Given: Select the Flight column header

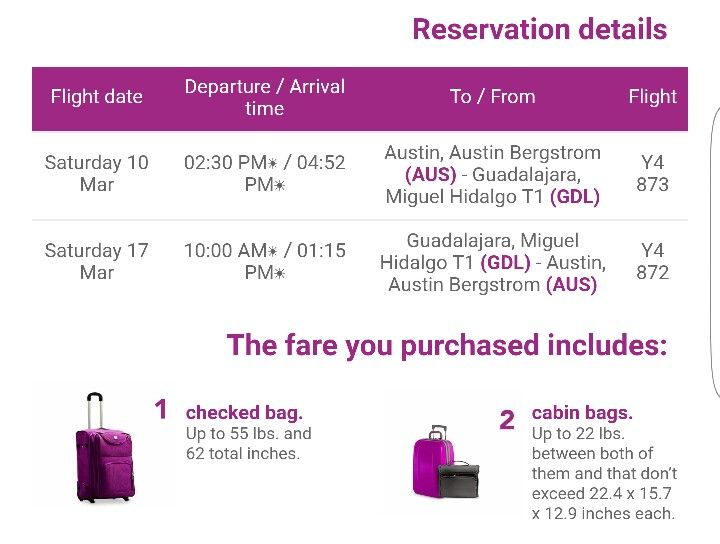Looking at the screenshot, I should pos(652,97).
